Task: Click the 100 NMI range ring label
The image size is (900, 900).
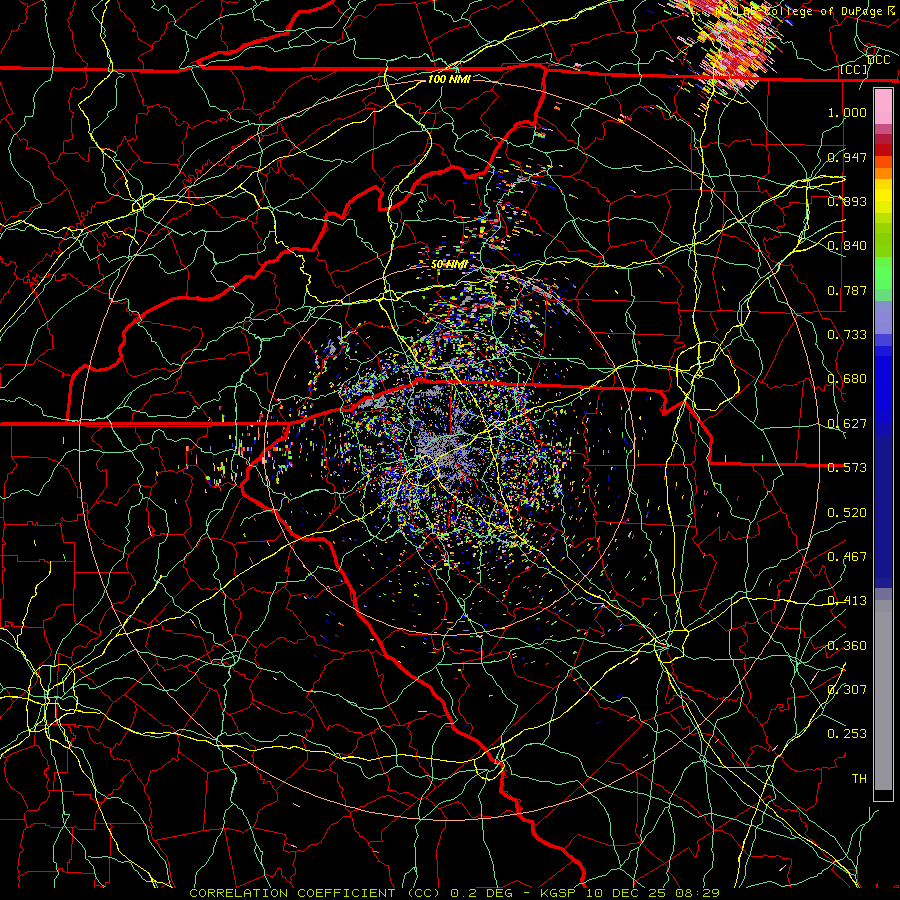Action: pyautogui.click(x=449, y=79)
